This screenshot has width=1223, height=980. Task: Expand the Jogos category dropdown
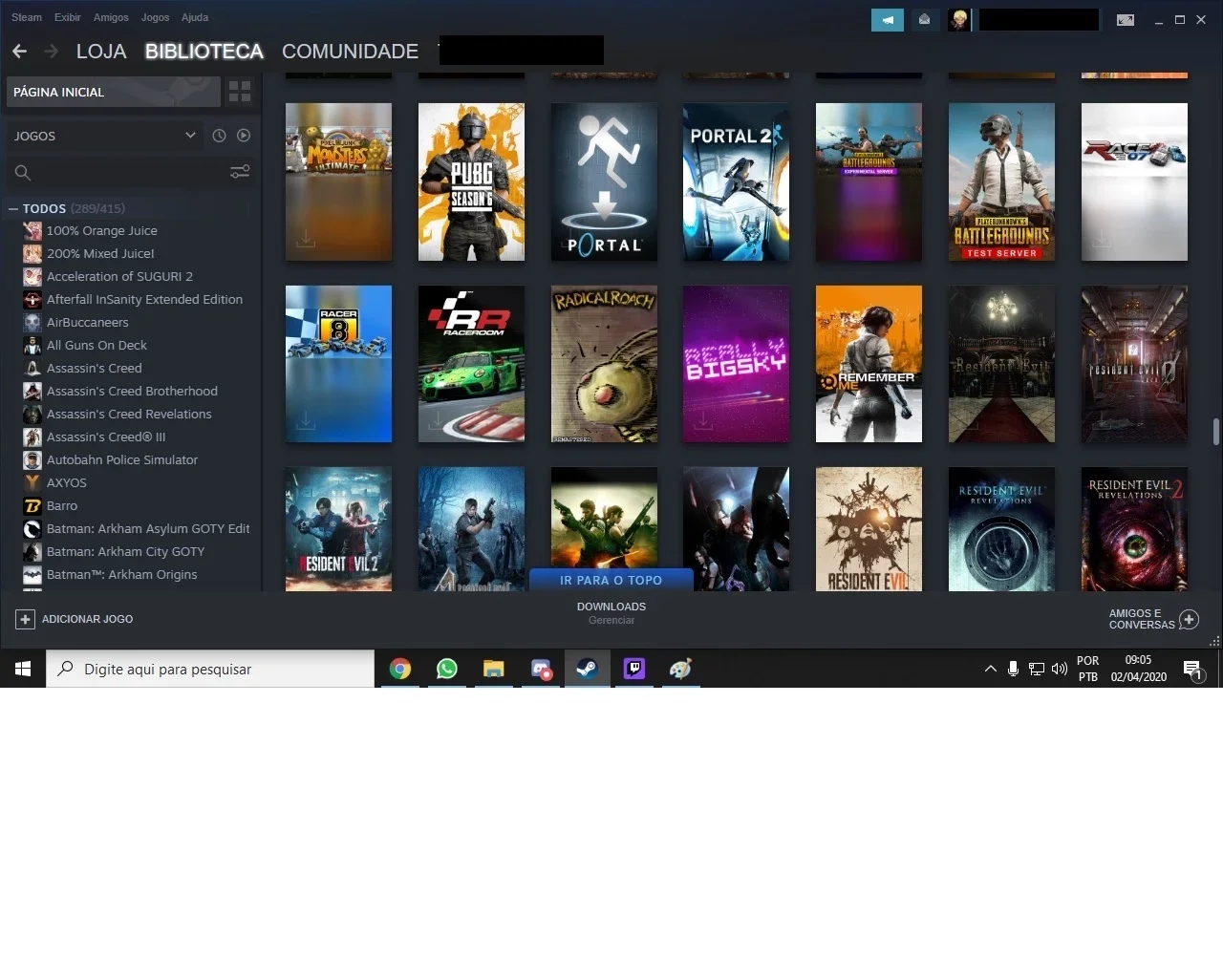point(190,136)
